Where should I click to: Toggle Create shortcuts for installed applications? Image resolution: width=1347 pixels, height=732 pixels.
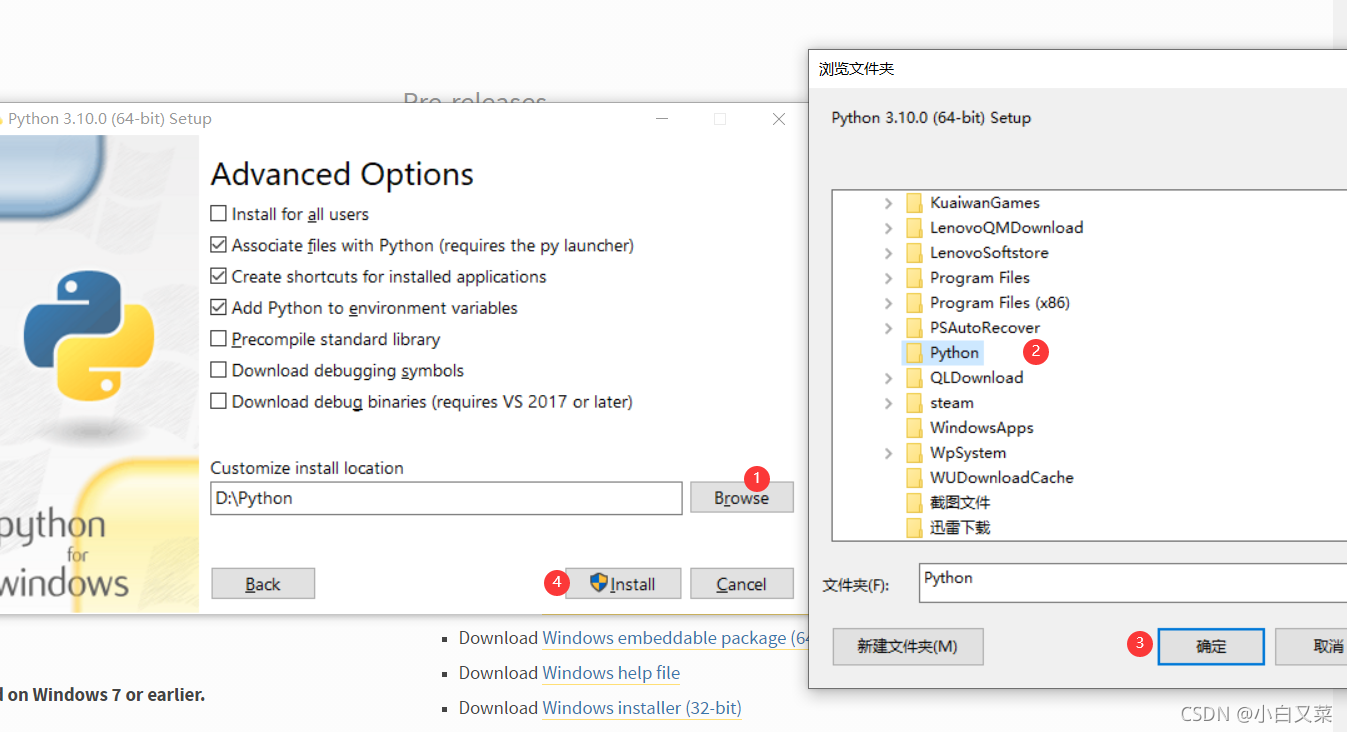pos(218,276)
